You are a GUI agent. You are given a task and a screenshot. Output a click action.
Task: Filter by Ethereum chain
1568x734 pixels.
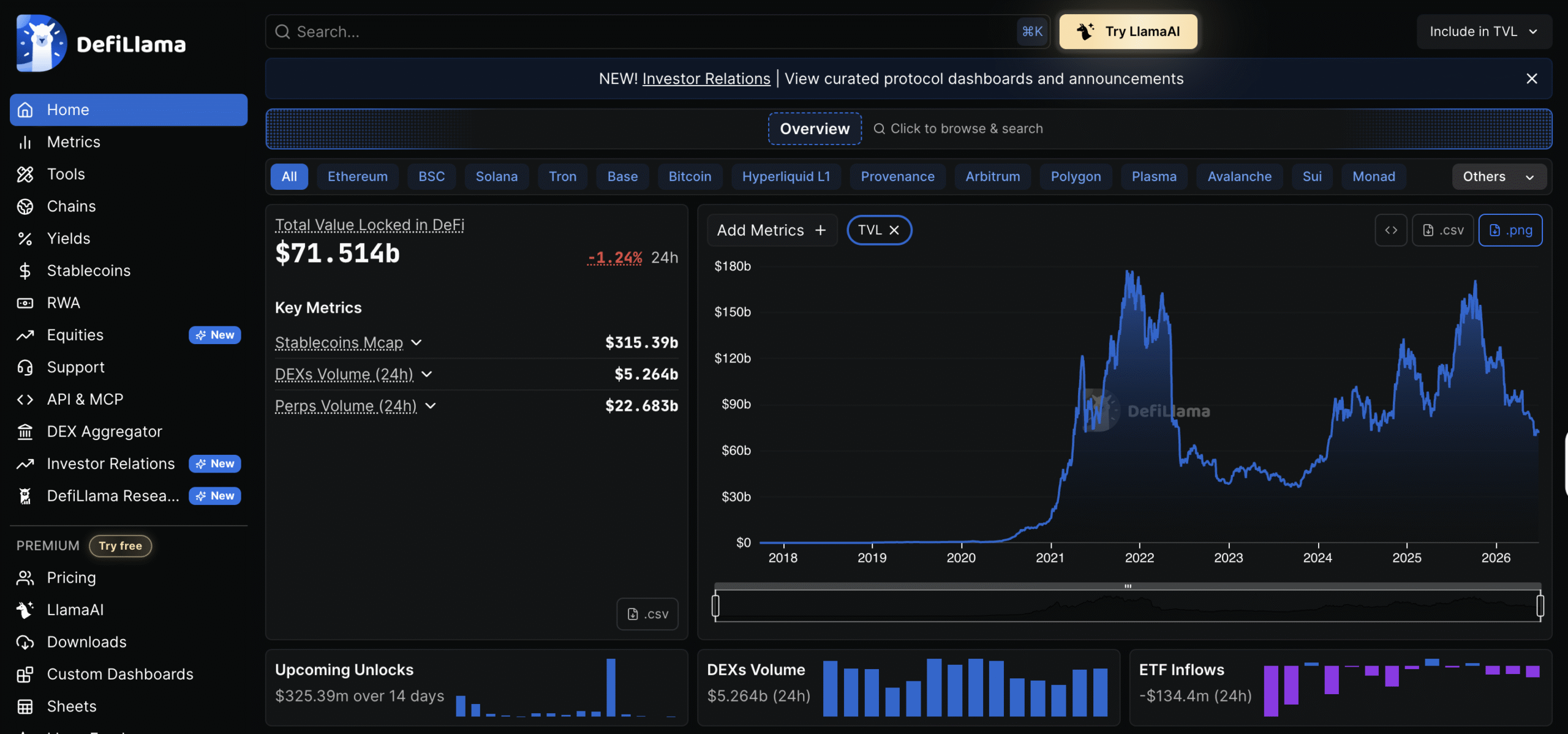pos(358,177)
